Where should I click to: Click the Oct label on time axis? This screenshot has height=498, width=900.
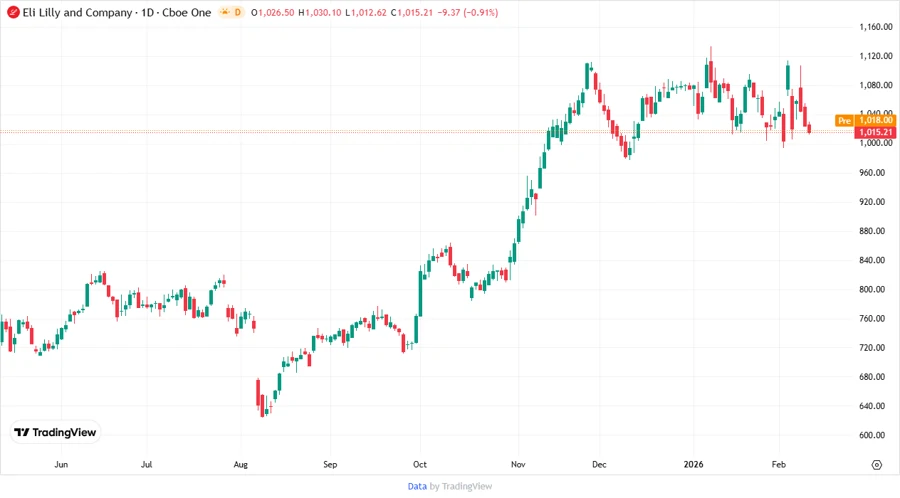pos(420,464)
